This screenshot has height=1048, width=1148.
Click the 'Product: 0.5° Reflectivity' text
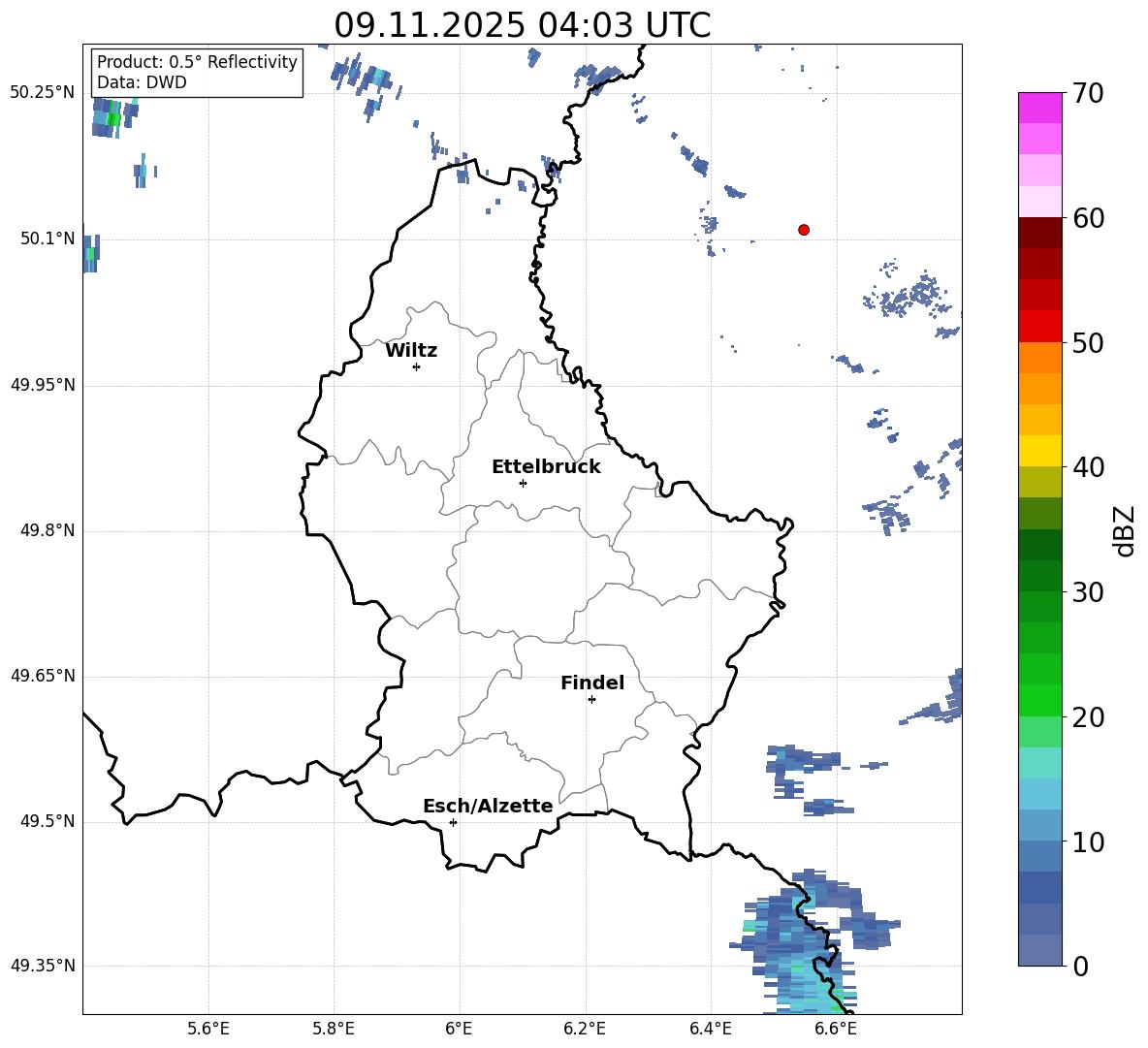coord(197,62)
